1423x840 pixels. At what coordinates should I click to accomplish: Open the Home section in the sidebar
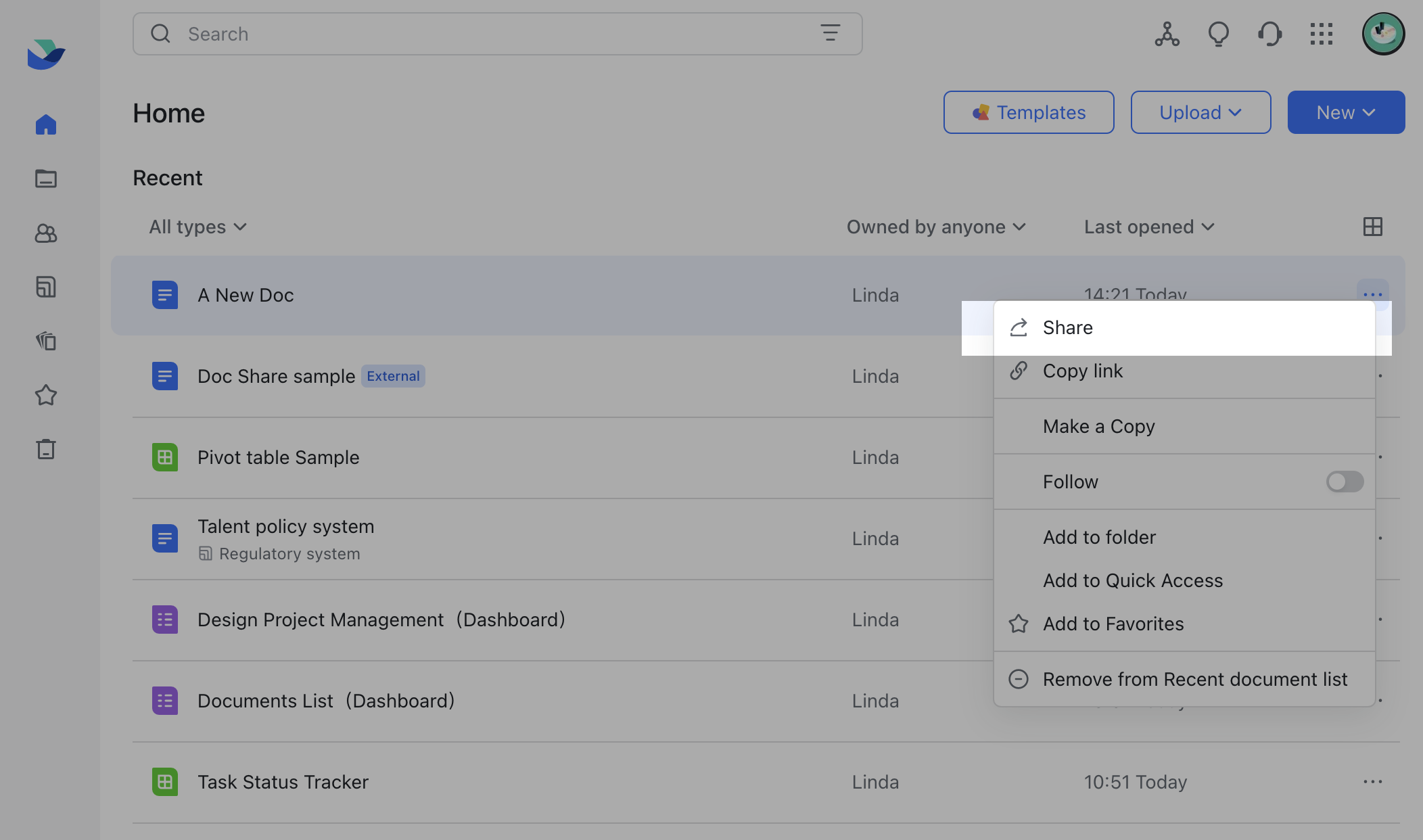(x=45, y=124)
